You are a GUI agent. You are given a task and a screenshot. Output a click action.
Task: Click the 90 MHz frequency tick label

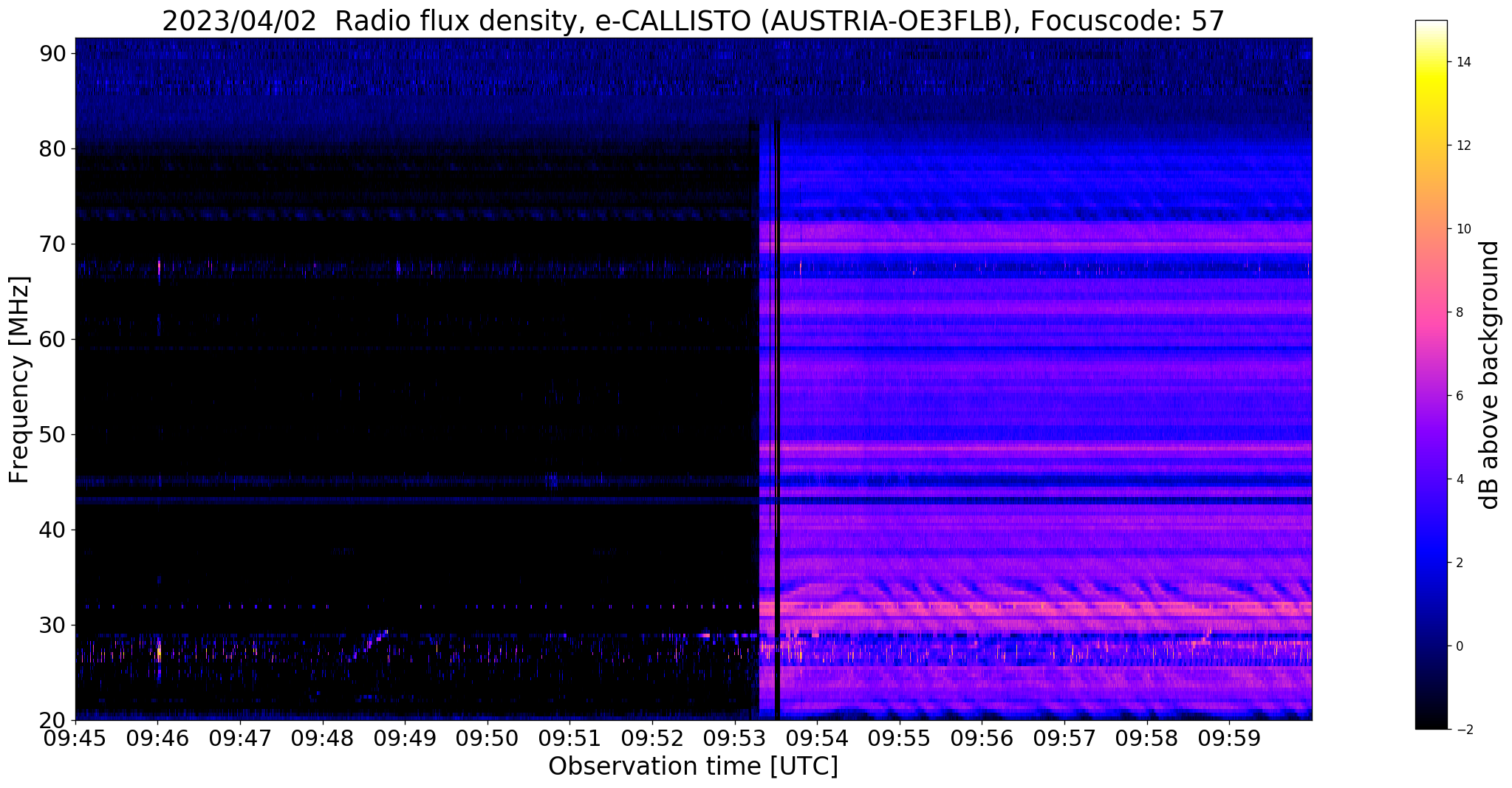coord(52,53)
